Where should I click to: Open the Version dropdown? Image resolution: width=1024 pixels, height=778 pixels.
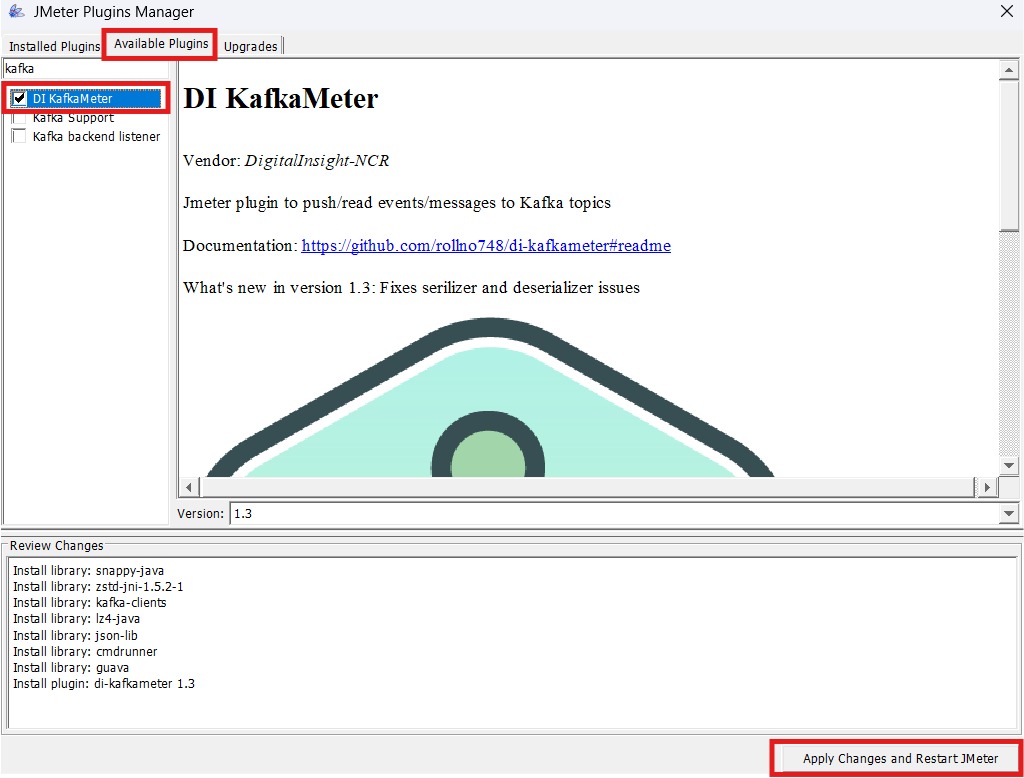(x=1008, y=513)
